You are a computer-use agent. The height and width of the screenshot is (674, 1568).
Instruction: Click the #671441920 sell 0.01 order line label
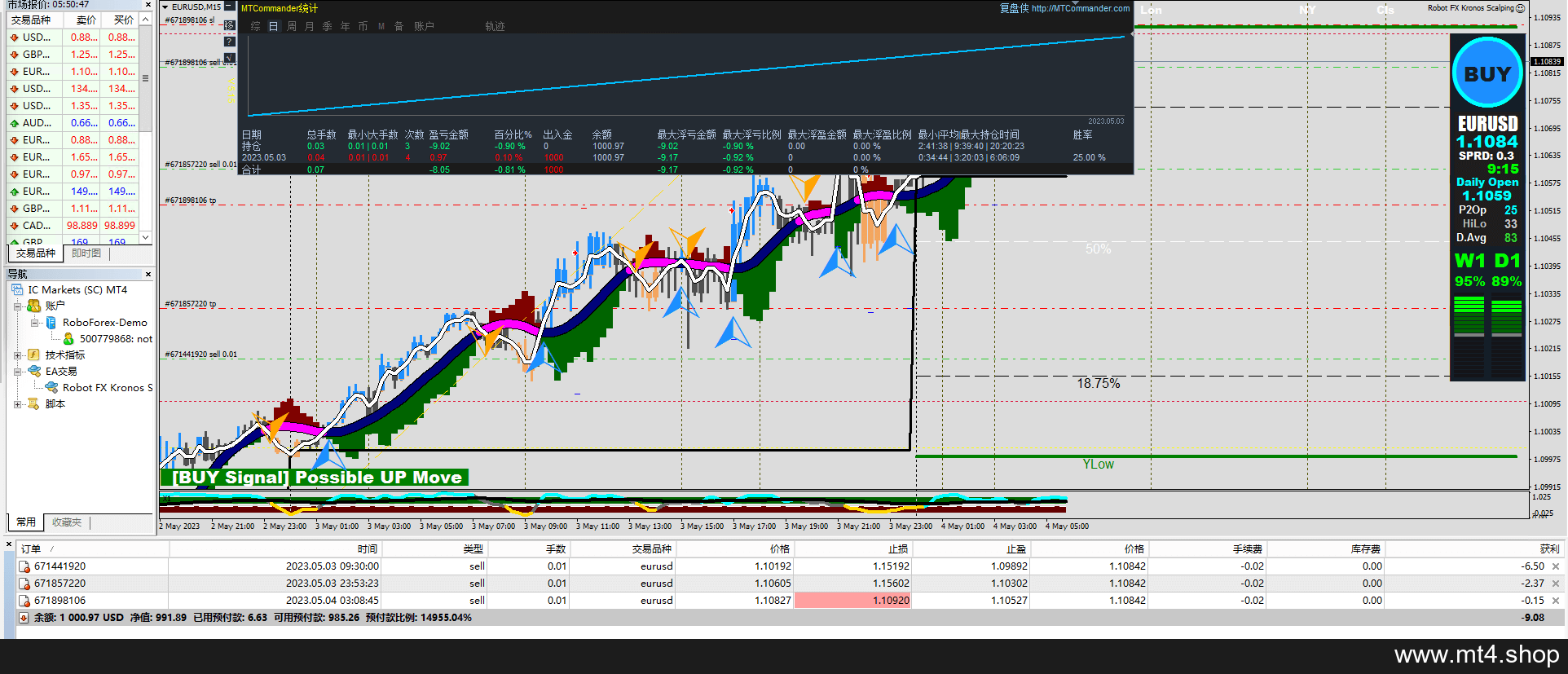click(201, 355)
